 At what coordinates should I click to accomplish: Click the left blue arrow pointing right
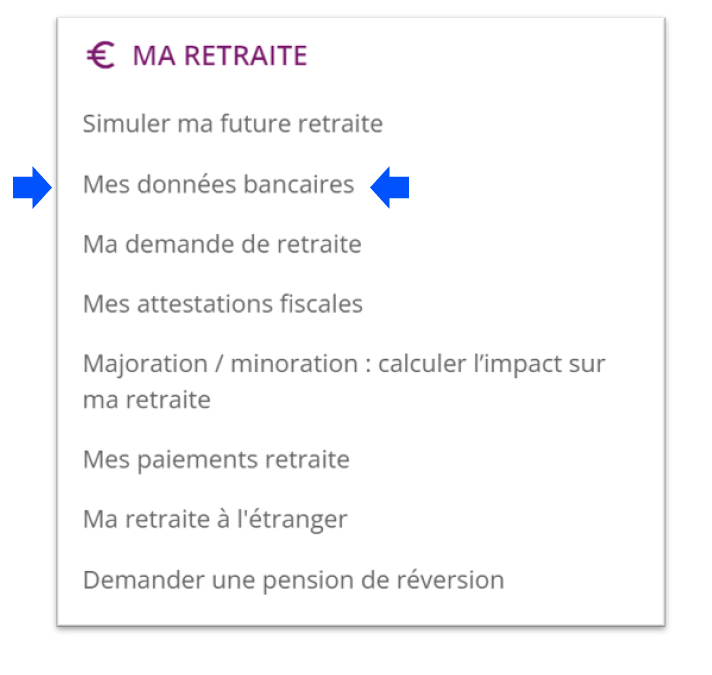coord(32,186)
